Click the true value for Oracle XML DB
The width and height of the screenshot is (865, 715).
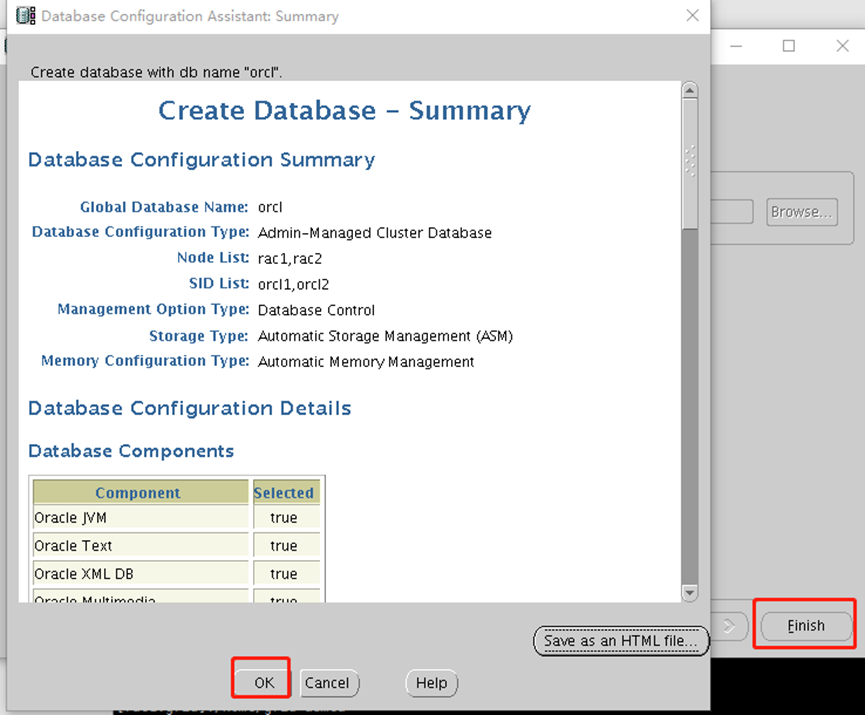(286, 574)
